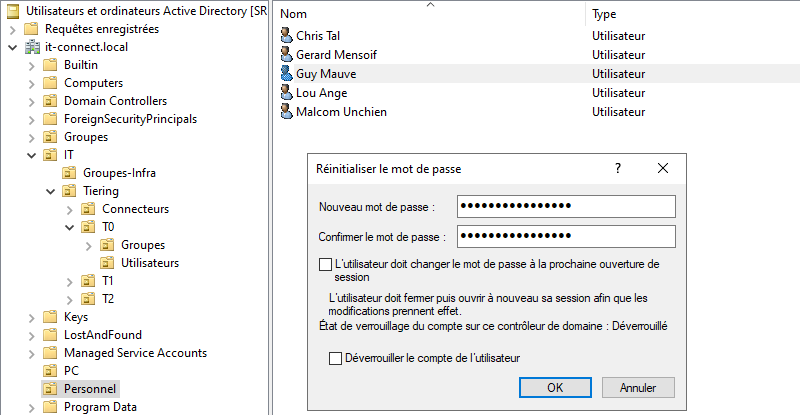Click the Malcom Unchien user icon

point(287,112)
